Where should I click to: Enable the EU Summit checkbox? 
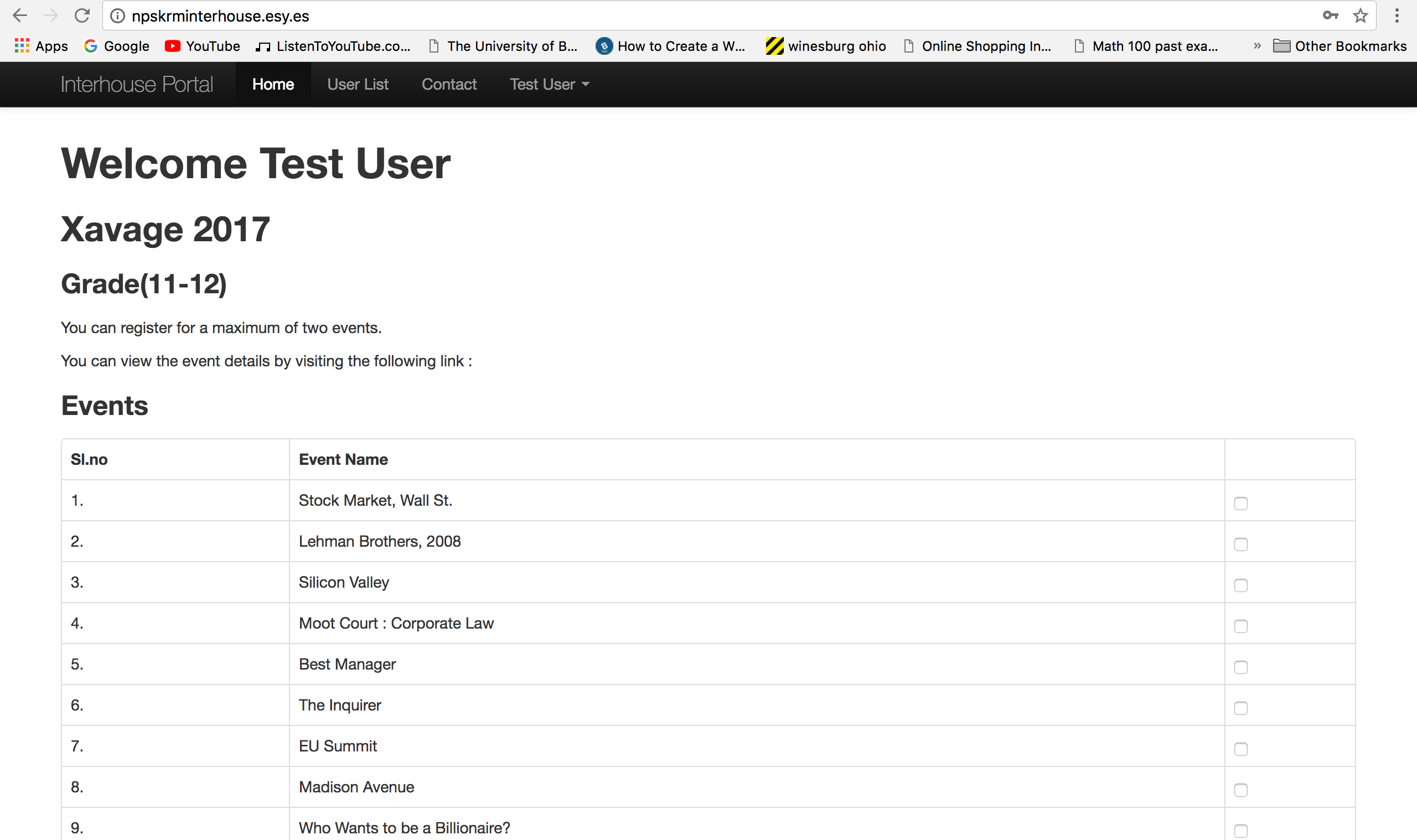pyautogui.click(x=1240, y=749)
